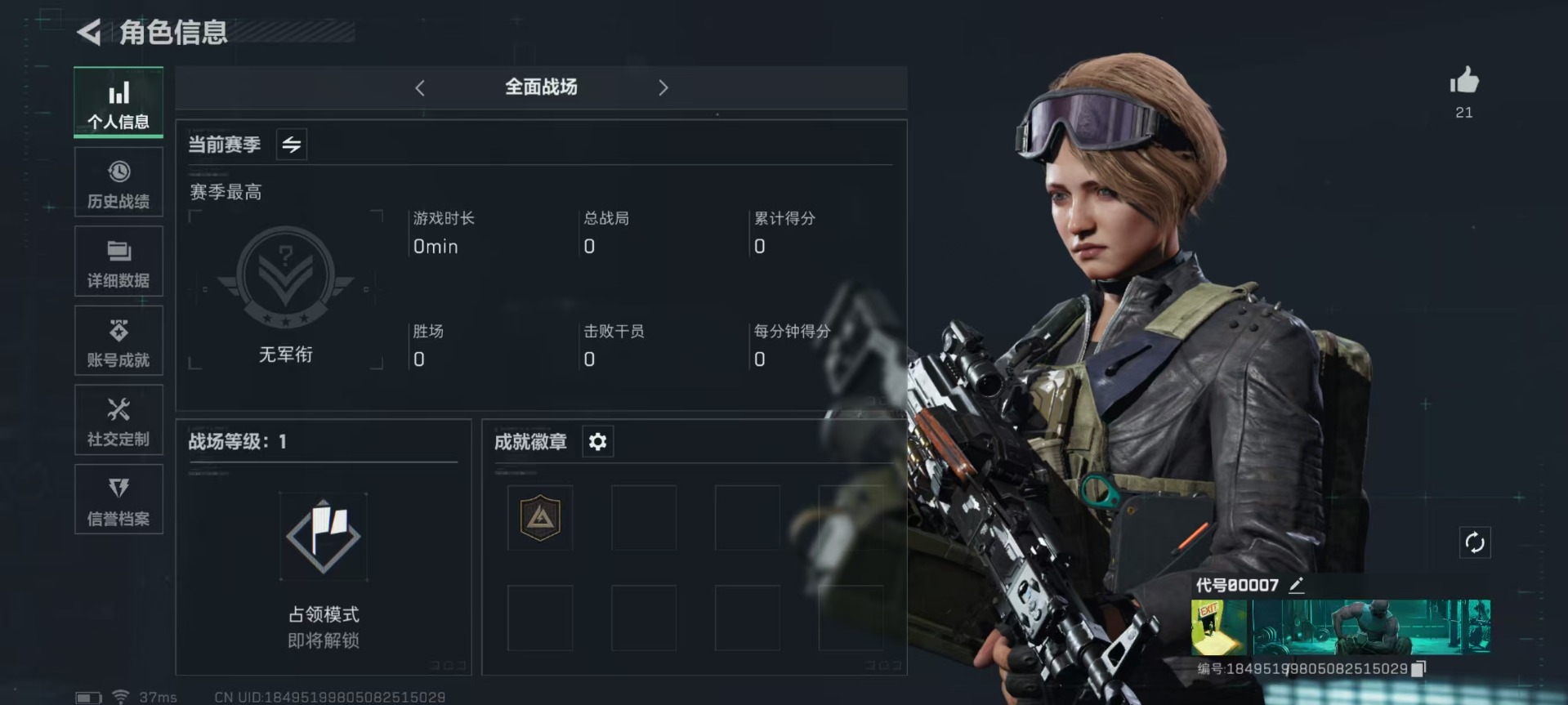Switch to previous mode with left chevron
The image size is (1568, 705).
pos(420,87)
